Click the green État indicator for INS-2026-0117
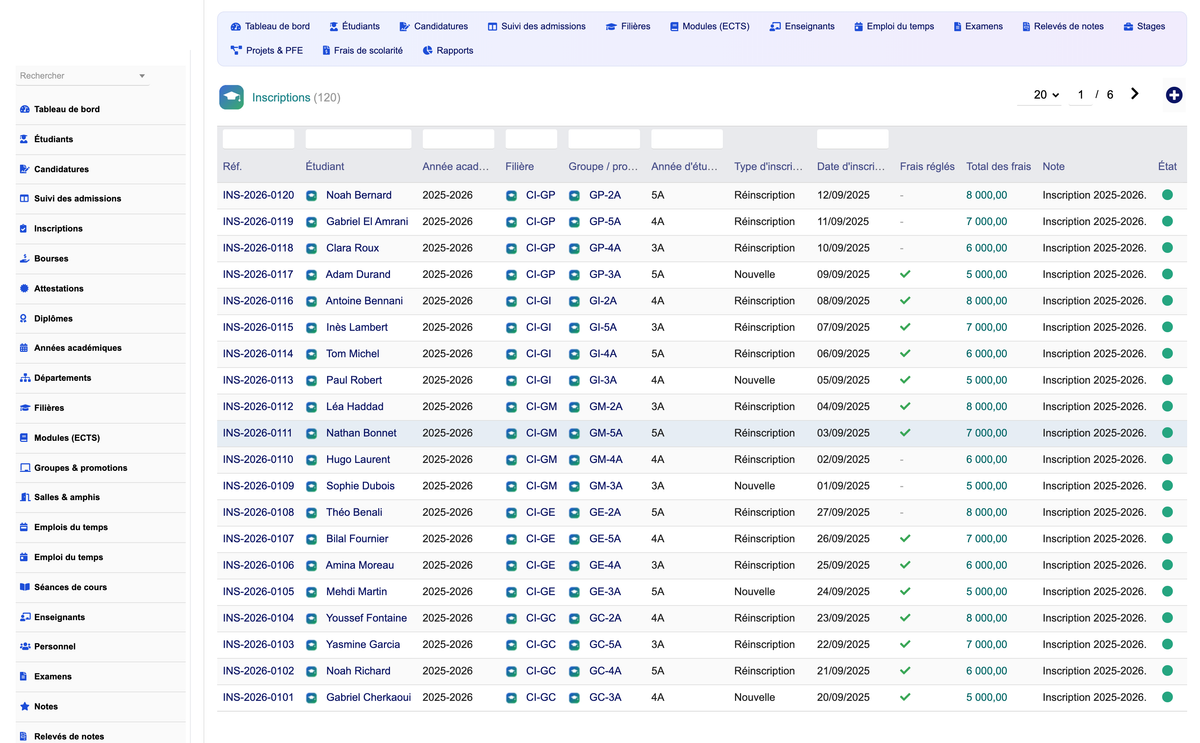Screen dimensions: 1200x743 [x=1167, y=274]
